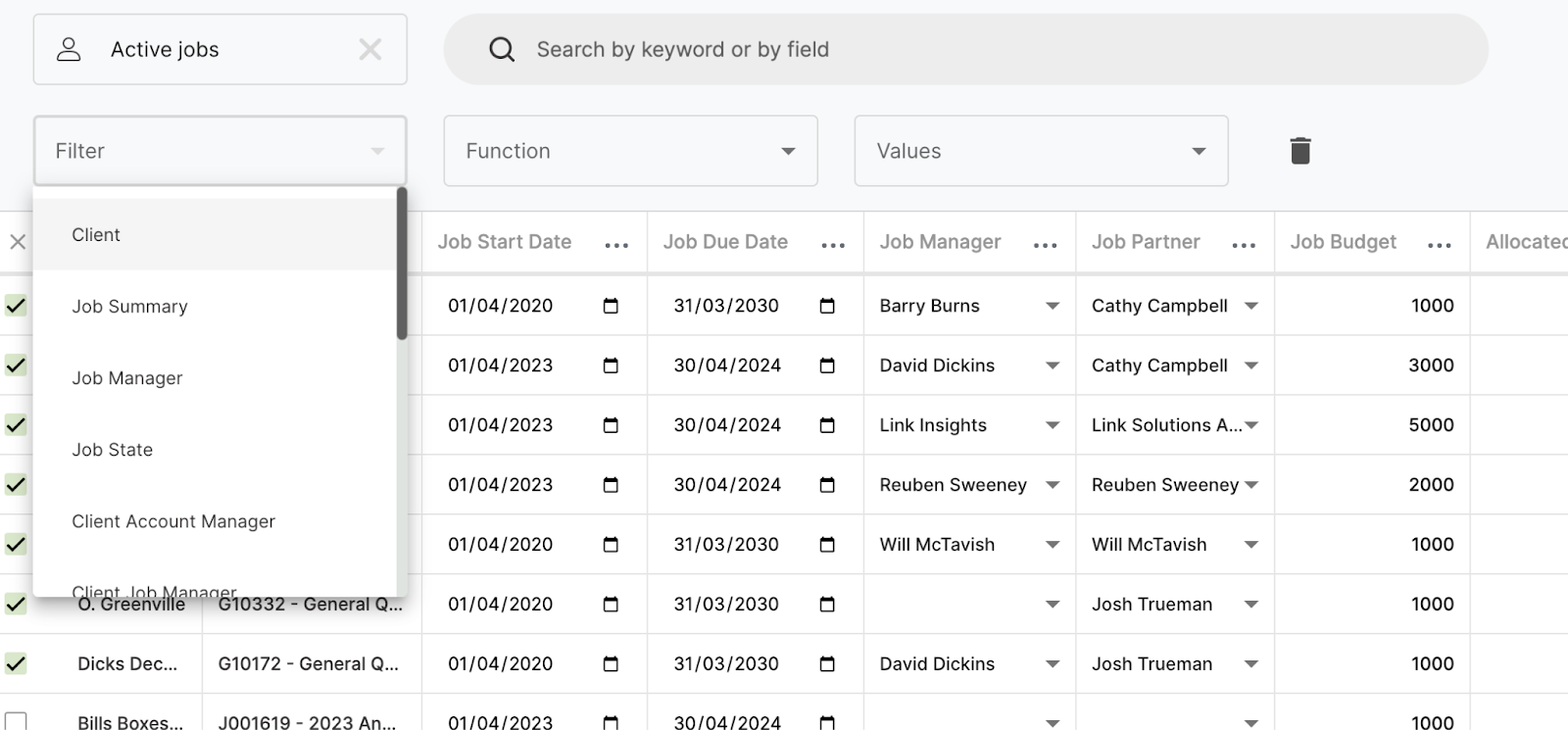Open calendar picker for Barry Burns start date

tap(611, 306)
